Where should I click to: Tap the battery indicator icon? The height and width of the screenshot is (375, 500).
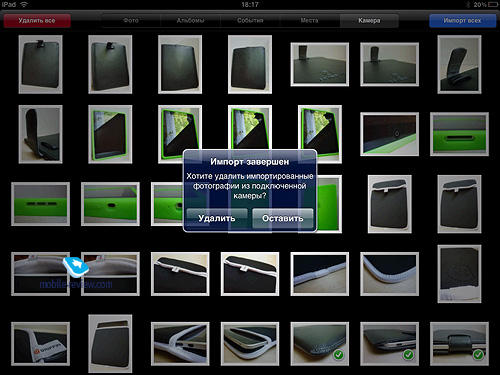493,5
